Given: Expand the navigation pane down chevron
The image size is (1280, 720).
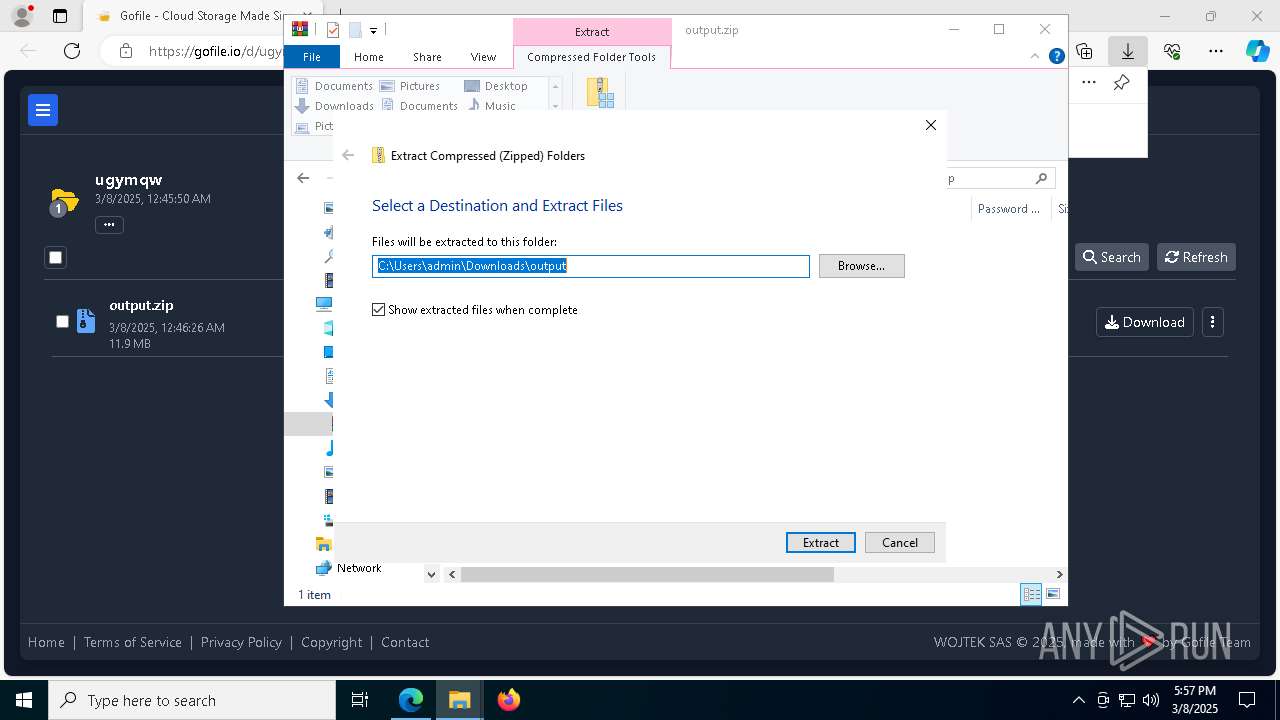Looking at the screenshot, I should [x=431, y=574].
